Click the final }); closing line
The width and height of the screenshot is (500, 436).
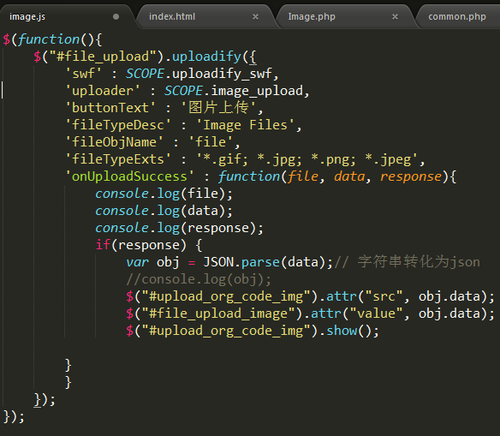[x=14, y=417]
